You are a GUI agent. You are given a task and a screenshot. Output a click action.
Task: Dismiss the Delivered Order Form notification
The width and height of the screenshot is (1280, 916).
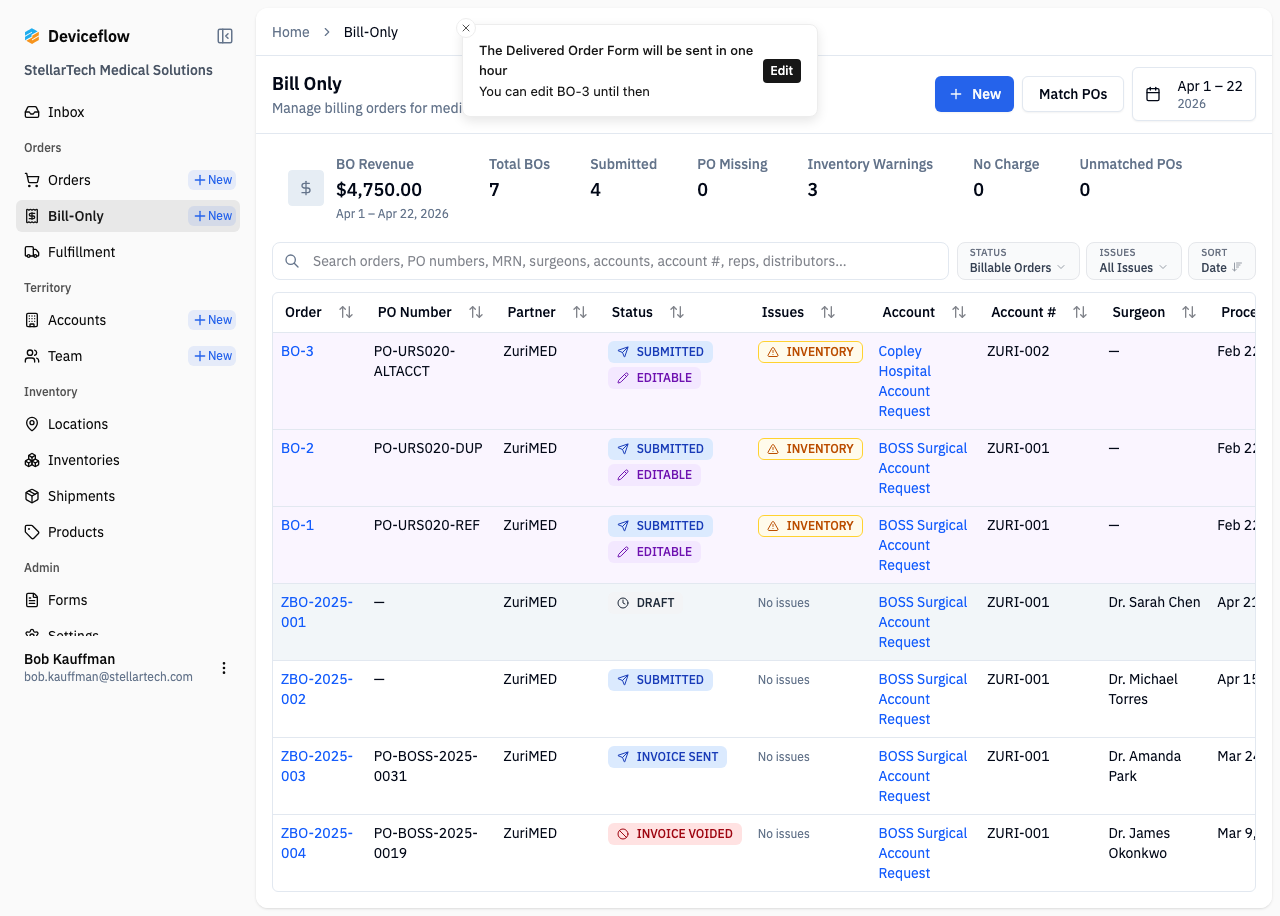pyautogui.click(x=466, y=28)
